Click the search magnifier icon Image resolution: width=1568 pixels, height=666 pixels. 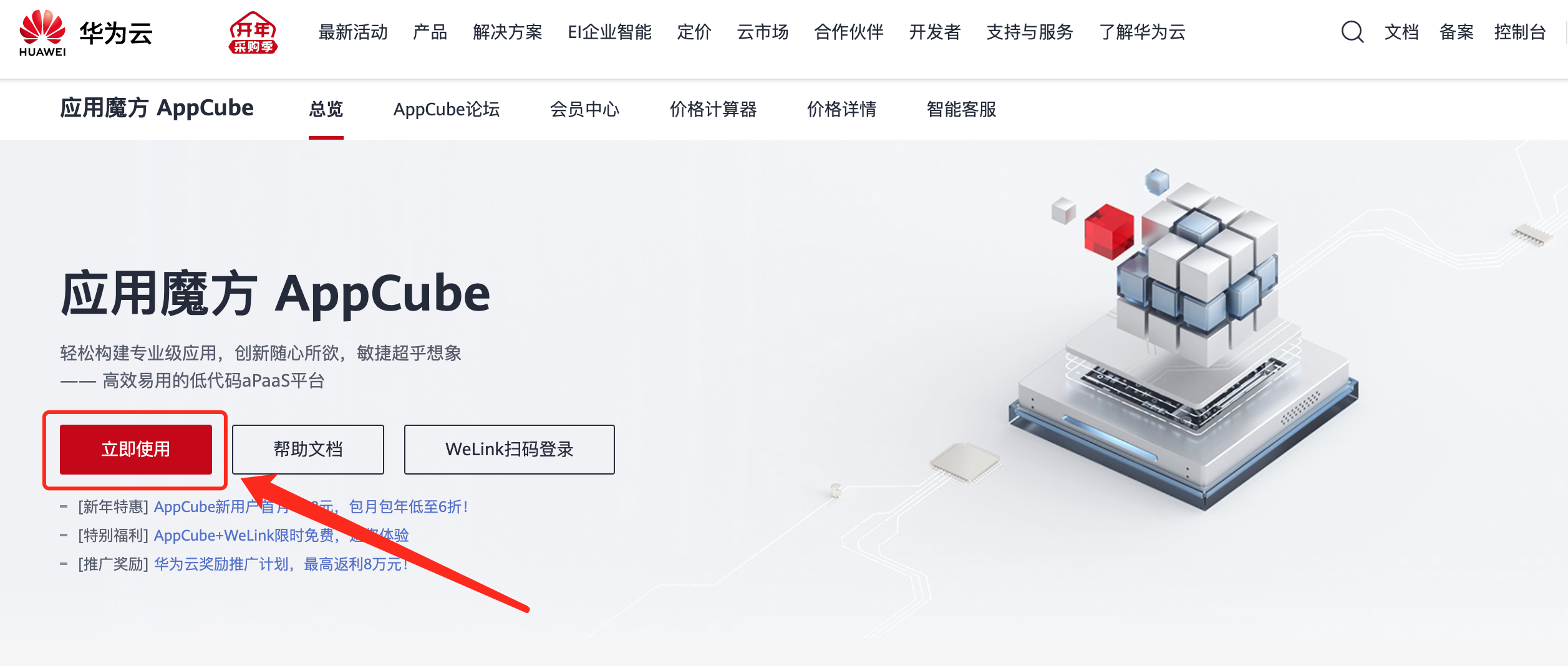1352,32
